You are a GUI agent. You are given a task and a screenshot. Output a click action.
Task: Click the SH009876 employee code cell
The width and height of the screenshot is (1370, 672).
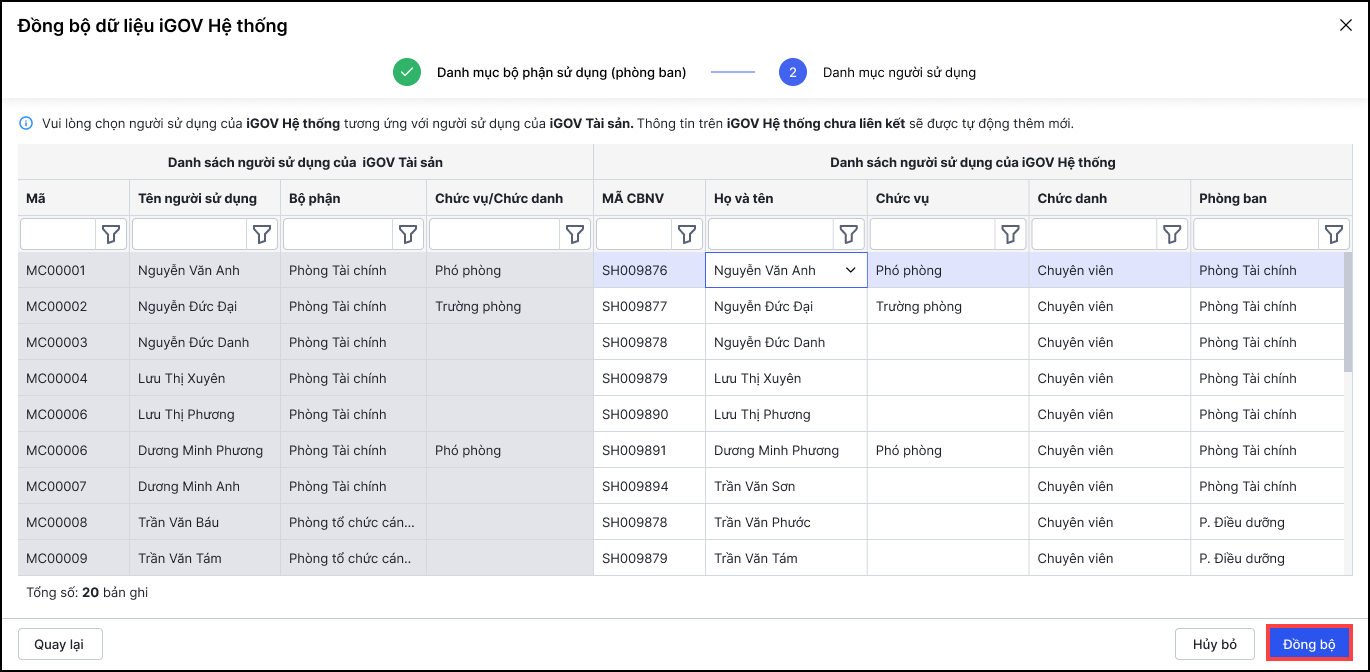click(x=649, y=270)
